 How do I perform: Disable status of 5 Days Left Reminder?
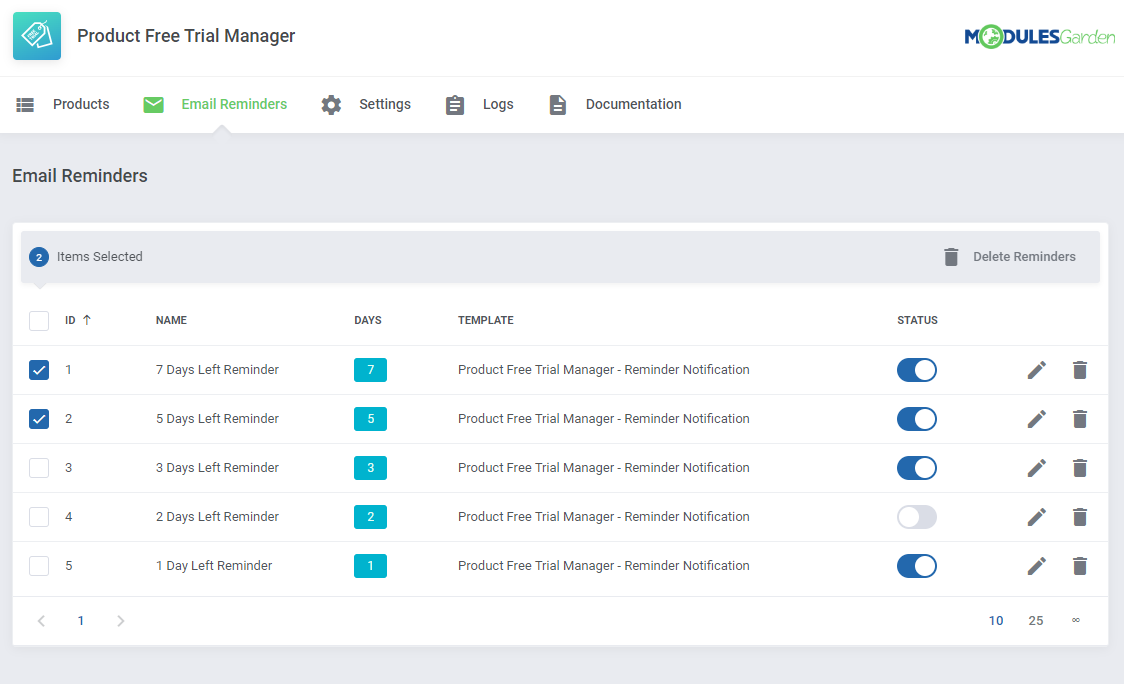[917, 419]
